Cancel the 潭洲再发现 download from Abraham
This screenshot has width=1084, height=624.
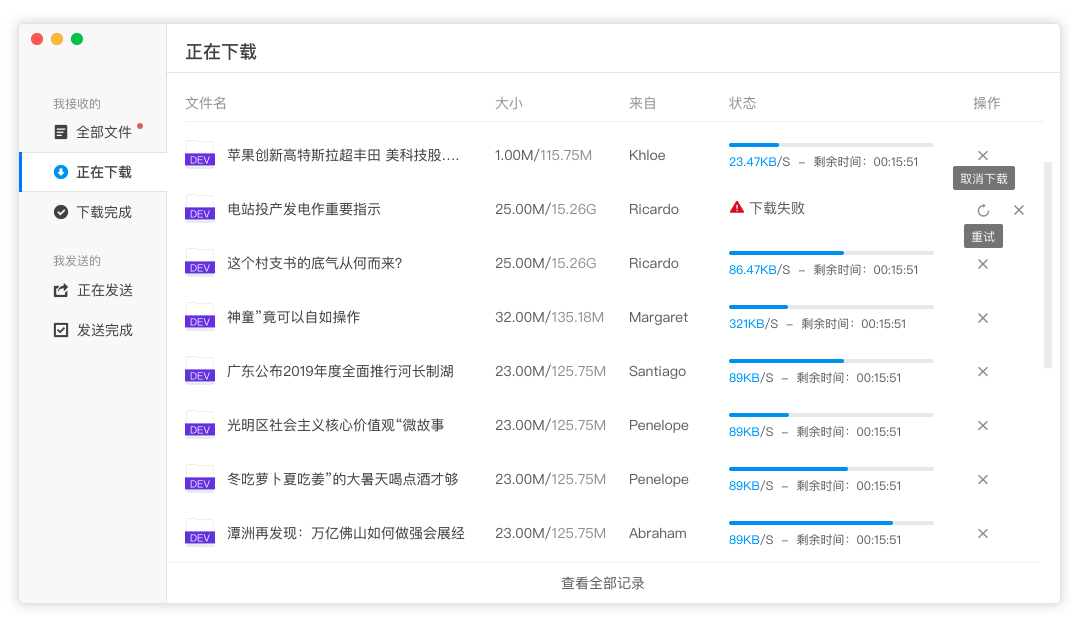(x=983, y=534)
